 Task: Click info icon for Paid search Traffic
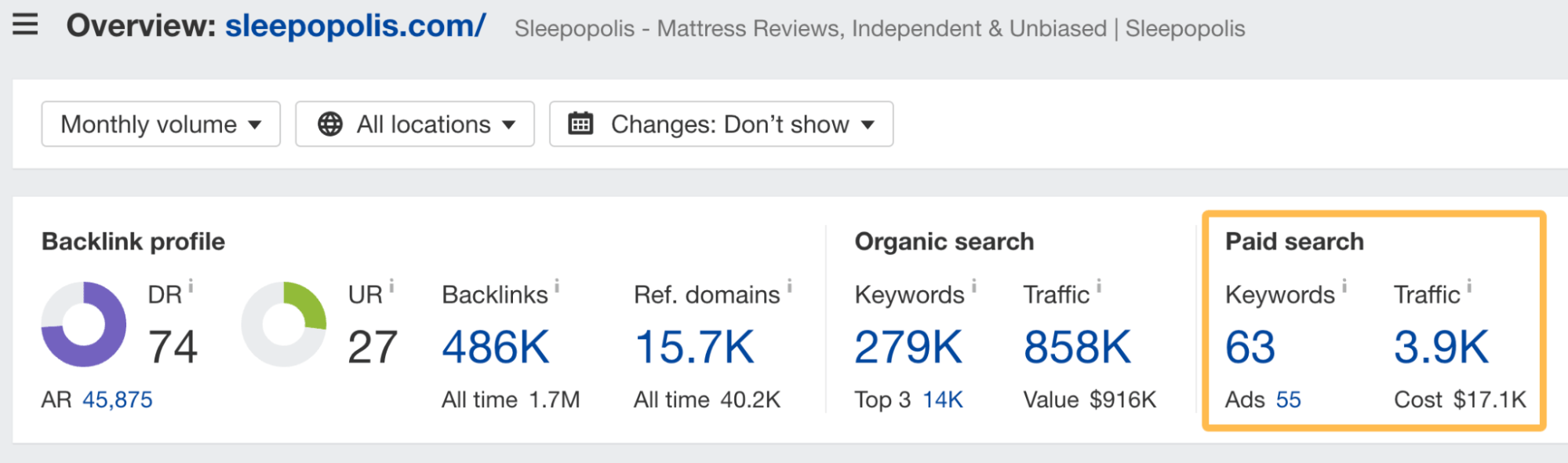[1469, 286]
